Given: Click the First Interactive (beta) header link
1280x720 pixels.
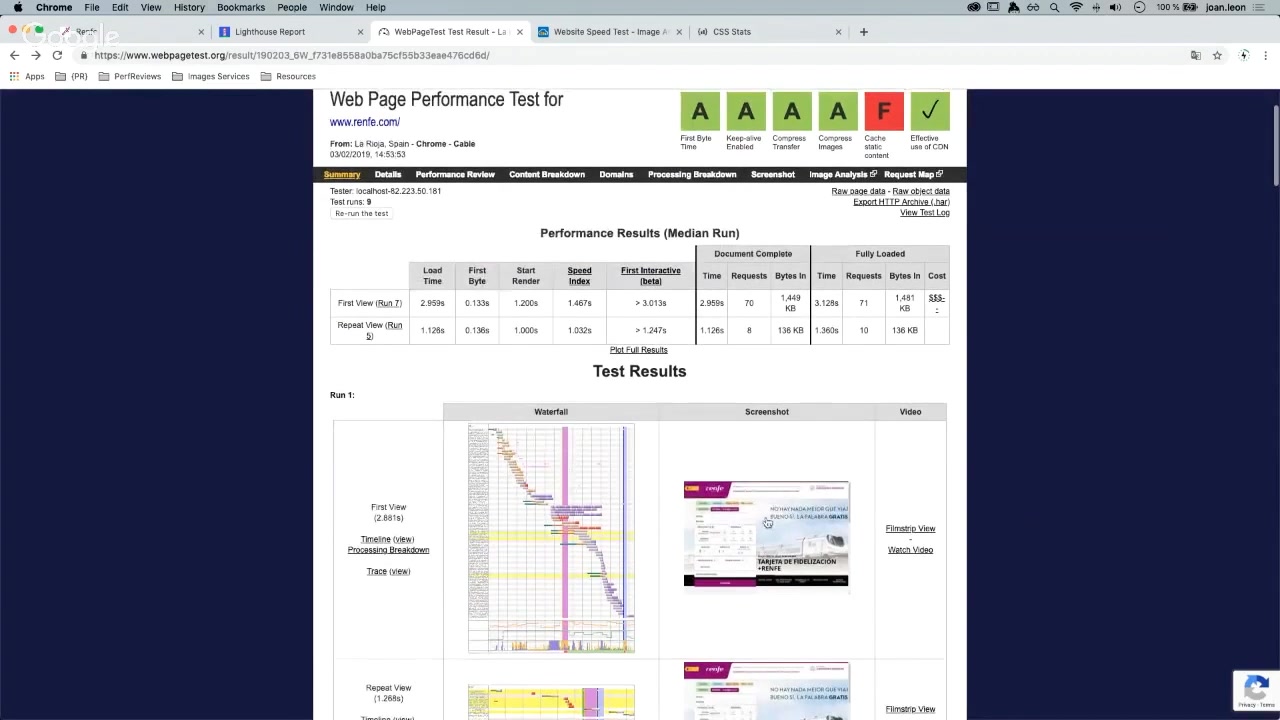Looking at the screenshot, I should tap(650, 275).
